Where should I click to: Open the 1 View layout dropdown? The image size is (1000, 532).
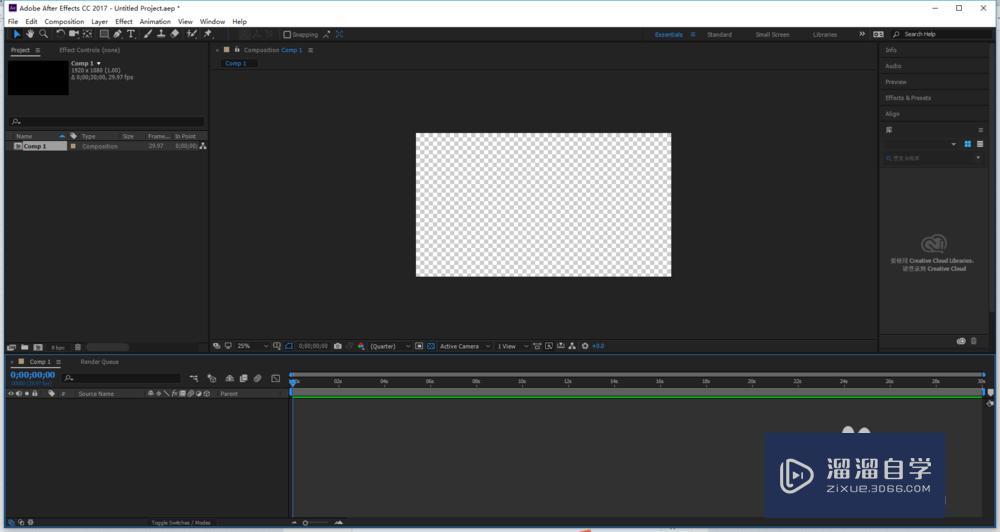[x=513, y=346]
